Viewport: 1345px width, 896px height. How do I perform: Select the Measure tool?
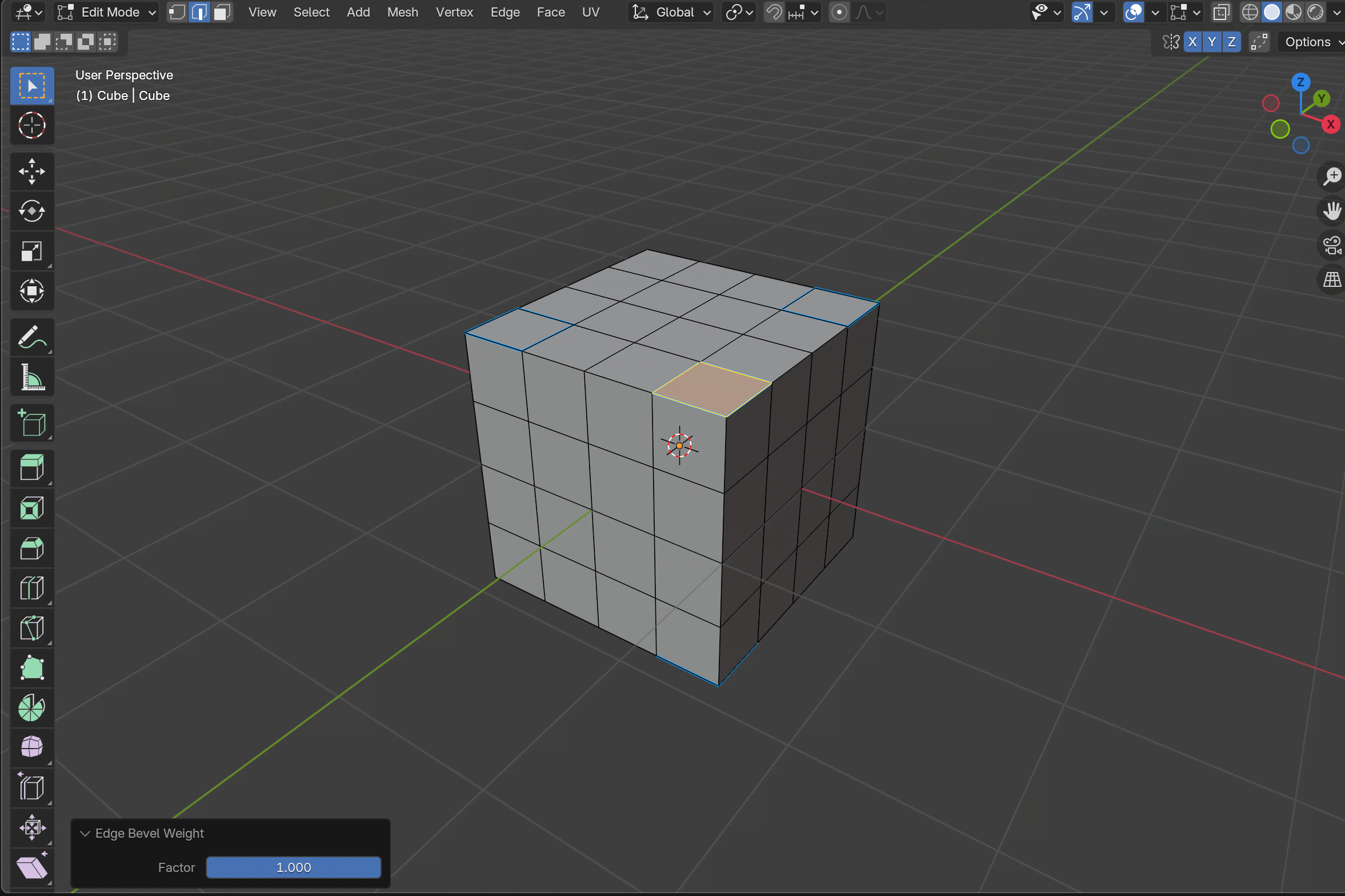click(x=32, y=377)
